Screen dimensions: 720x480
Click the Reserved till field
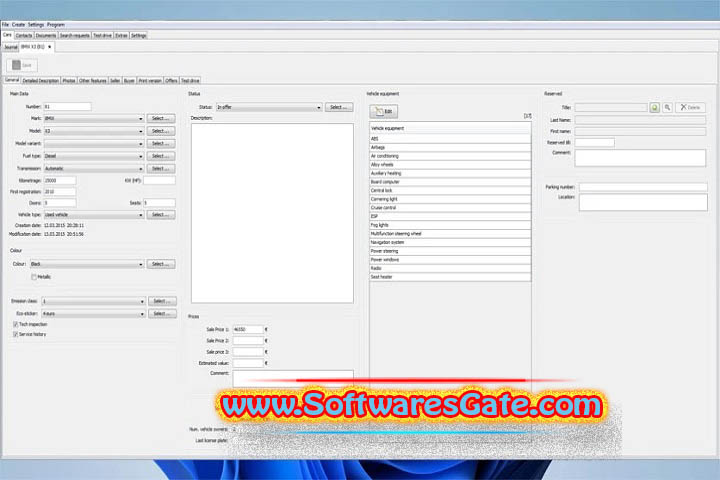[595, 142]
